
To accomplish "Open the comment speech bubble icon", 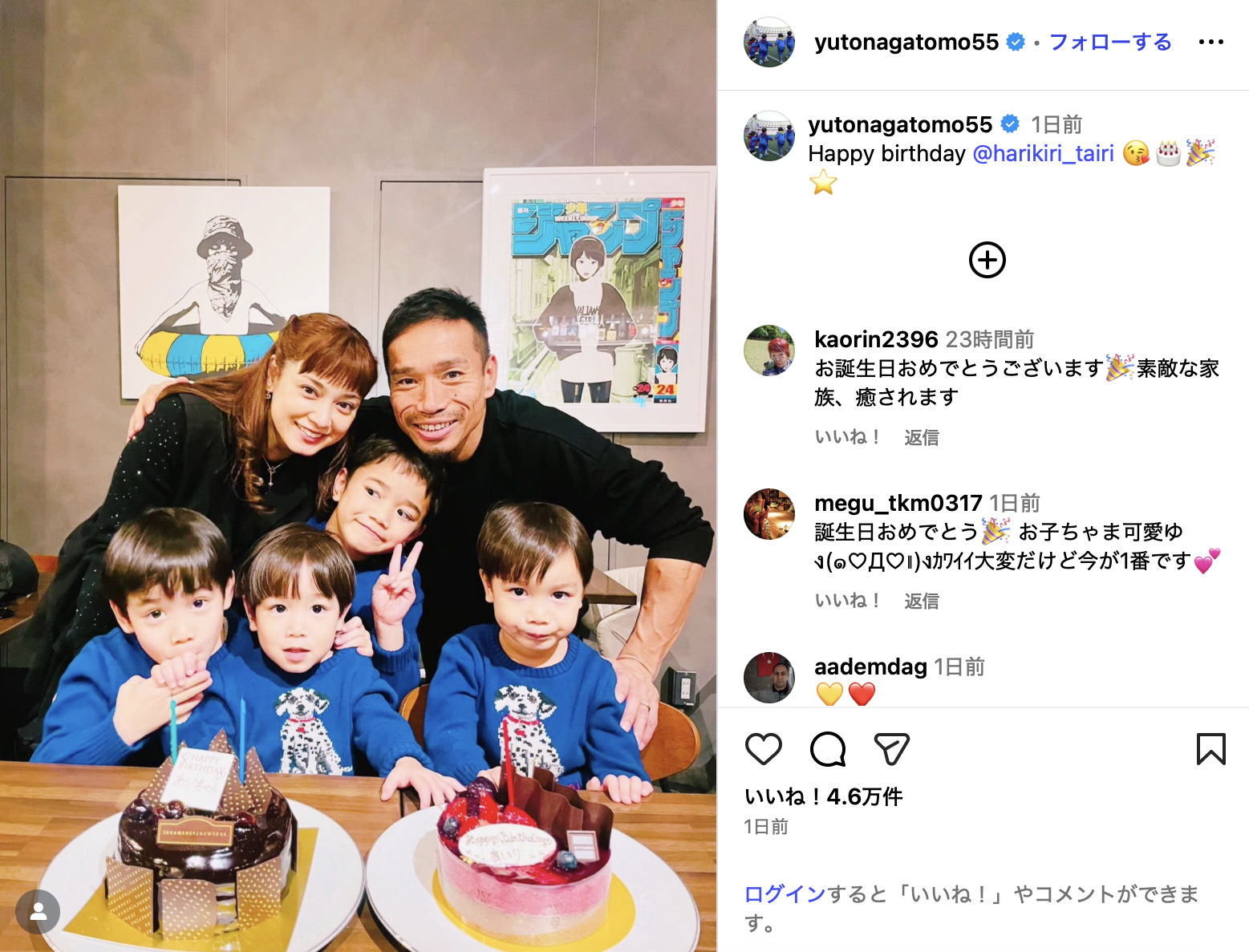I will (828, 749).
